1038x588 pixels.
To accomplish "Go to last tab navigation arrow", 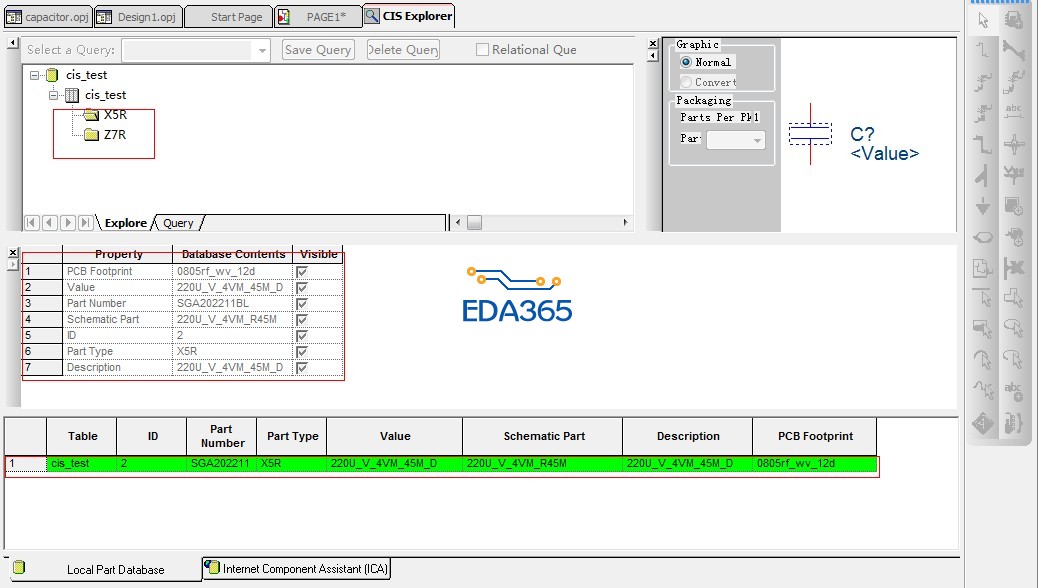I will coord(85,223).
